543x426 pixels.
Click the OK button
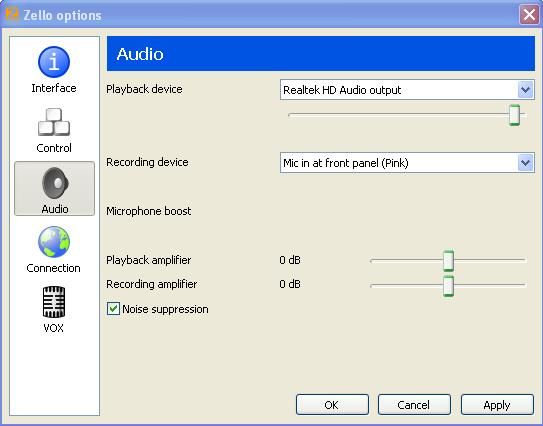[x=332, y=405]
